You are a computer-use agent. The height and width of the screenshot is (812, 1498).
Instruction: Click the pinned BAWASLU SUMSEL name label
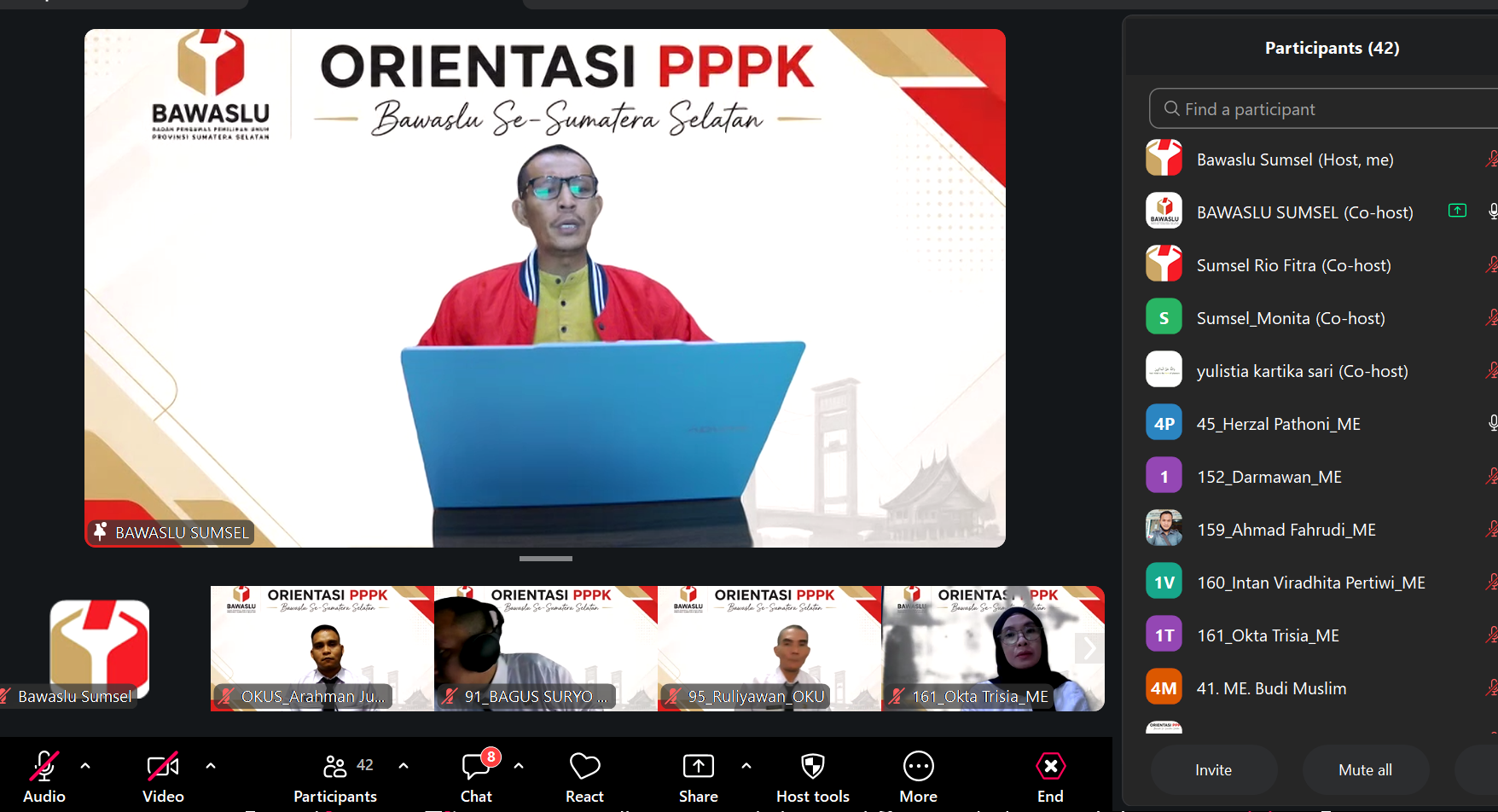171,532
